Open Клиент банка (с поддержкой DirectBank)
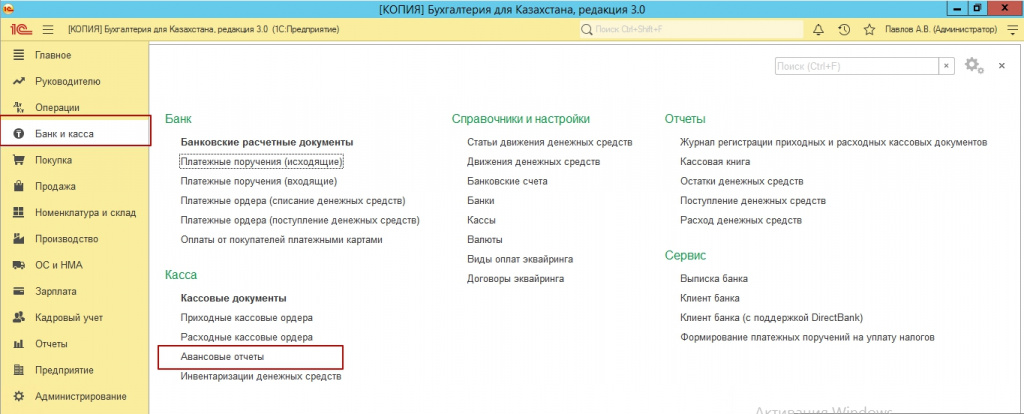 (x=771, y=318)
